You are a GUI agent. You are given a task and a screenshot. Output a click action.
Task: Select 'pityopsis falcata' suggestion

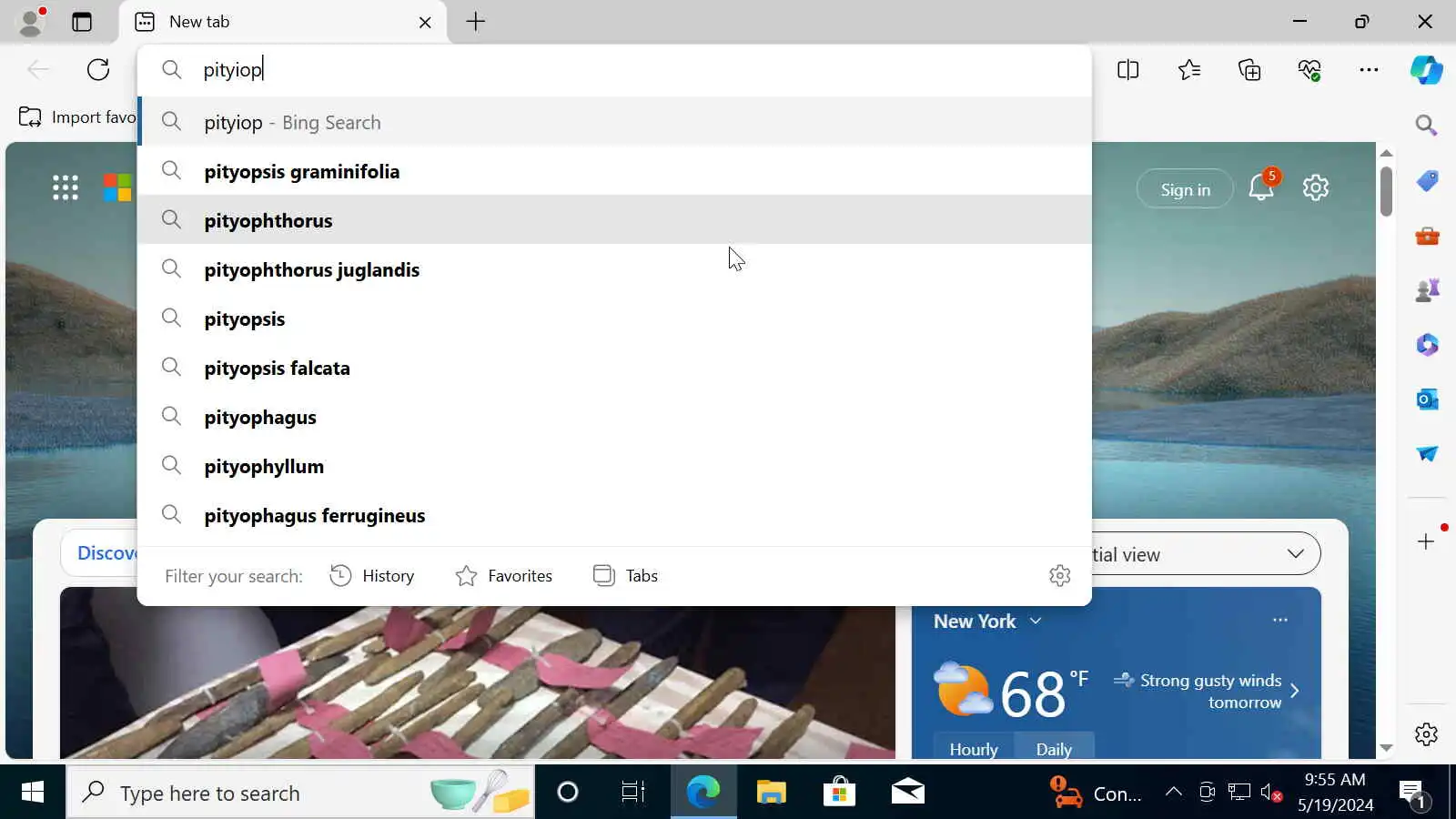pyautogui.click(x=614, y=368)
